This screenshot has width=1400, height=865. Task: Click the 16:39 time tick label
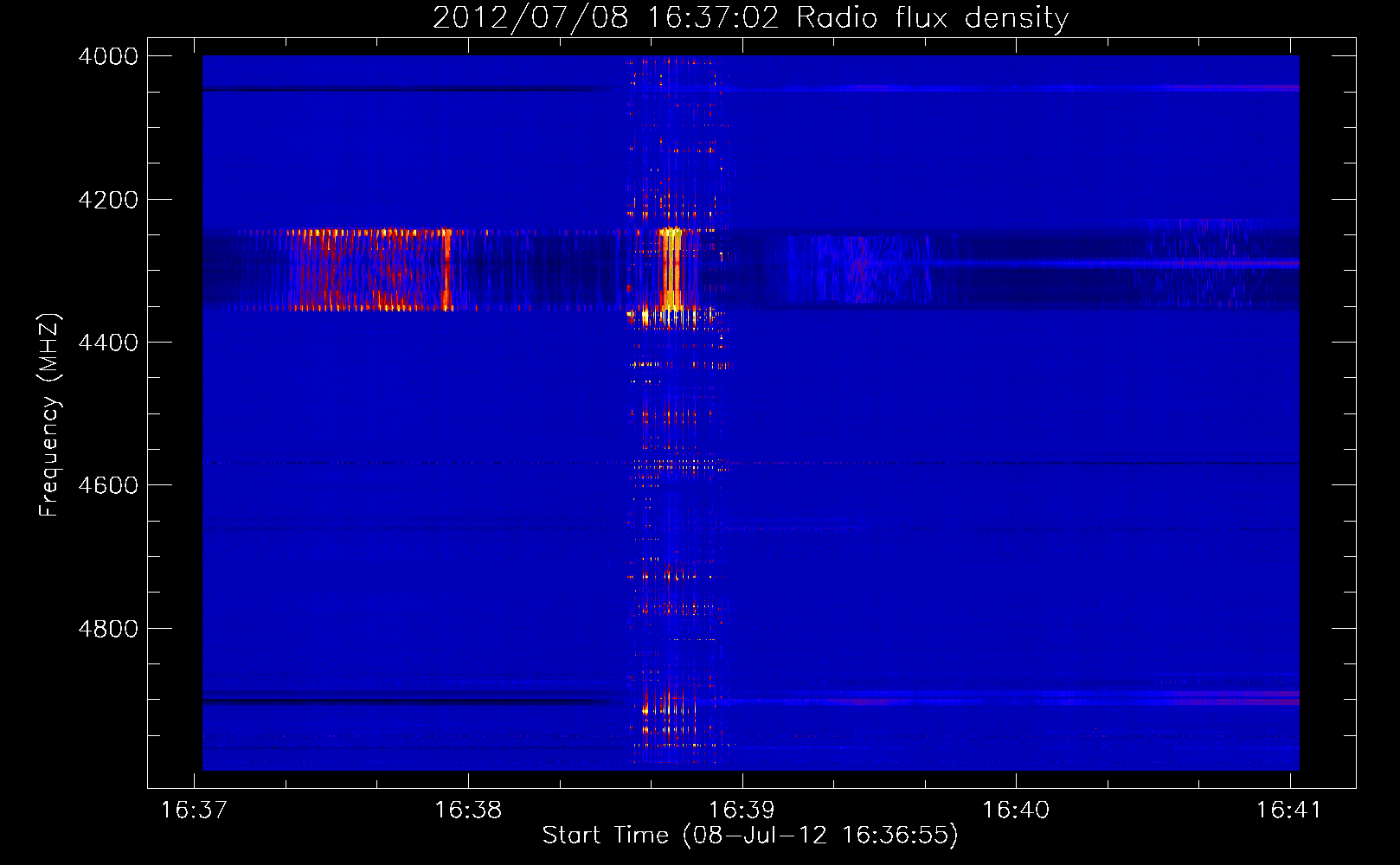[742, 810]
